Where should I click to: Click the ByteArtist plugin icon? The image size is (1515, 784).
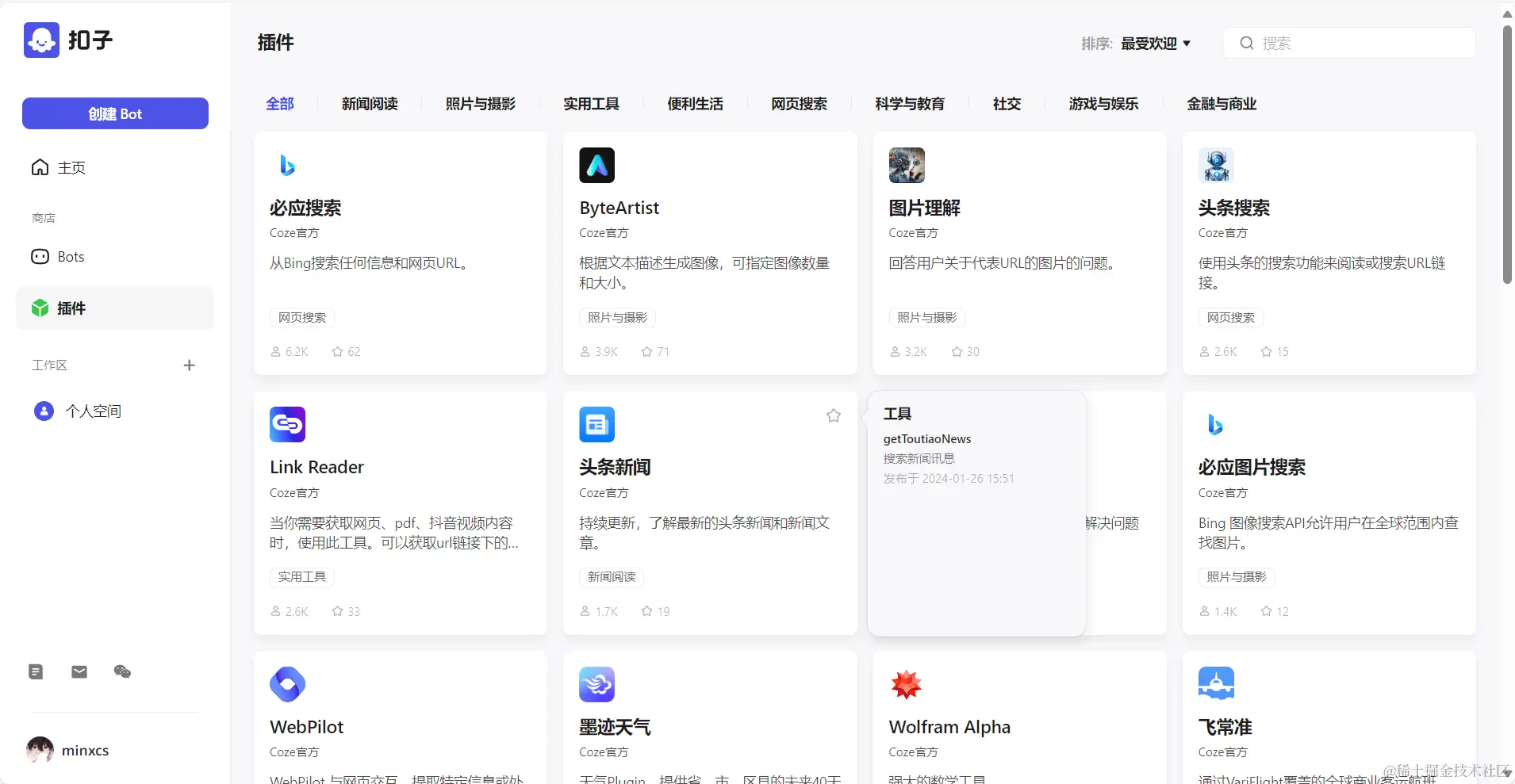(596, 165)
